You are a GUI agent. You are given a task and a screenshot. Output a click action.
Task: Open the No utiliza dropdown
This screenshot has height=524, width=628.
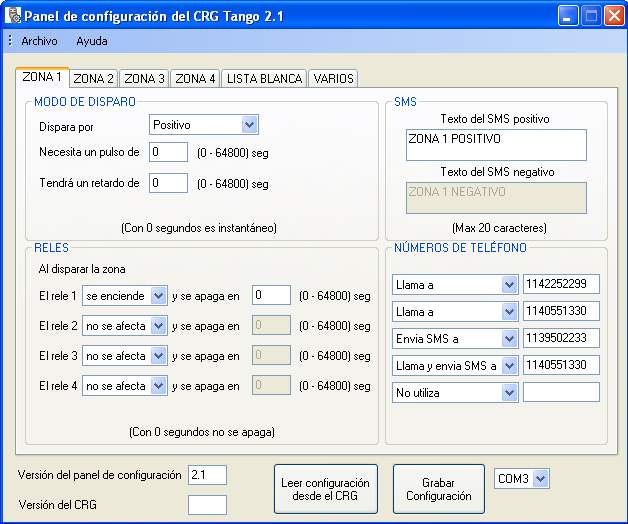click(x=455, y=393)
